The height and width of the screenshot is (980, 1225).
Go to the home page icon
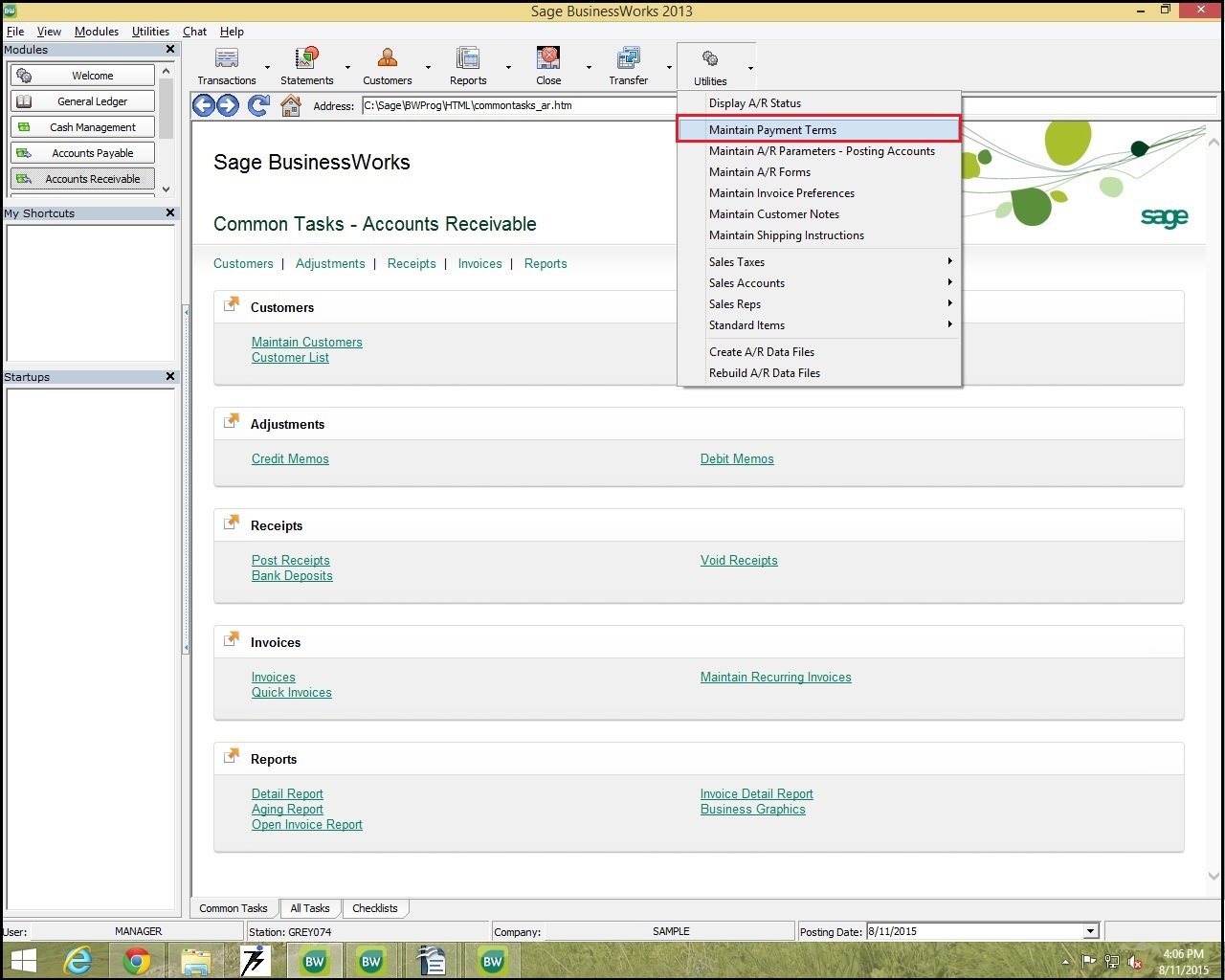point(291,105)
